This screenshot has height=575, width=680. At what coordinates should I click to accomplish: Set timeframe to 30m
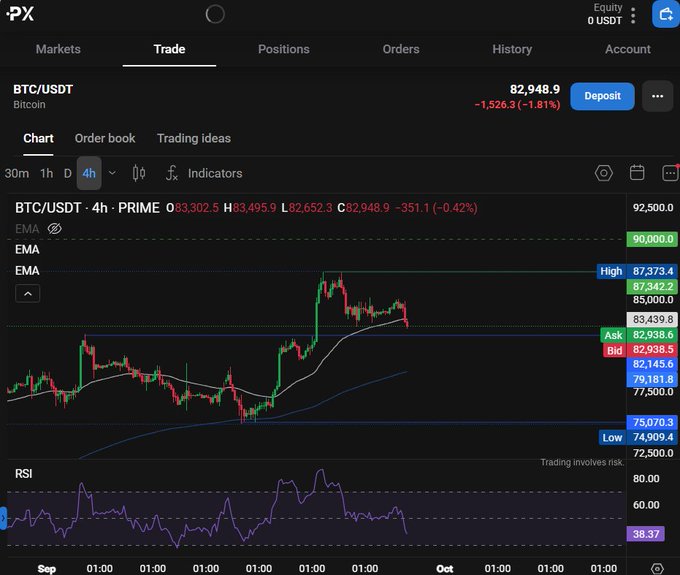click(17, 173)
